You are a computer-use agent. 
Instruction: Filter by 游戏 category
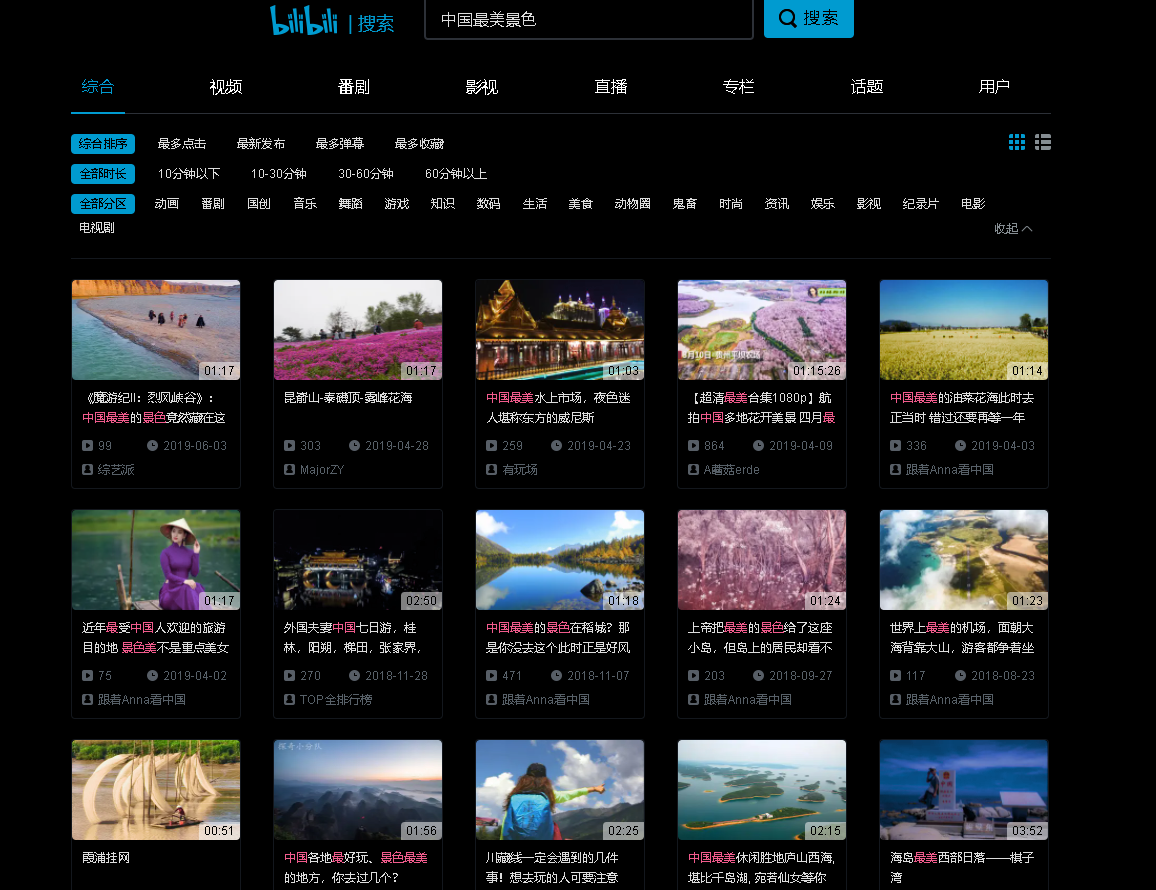[x=397, y=204]
